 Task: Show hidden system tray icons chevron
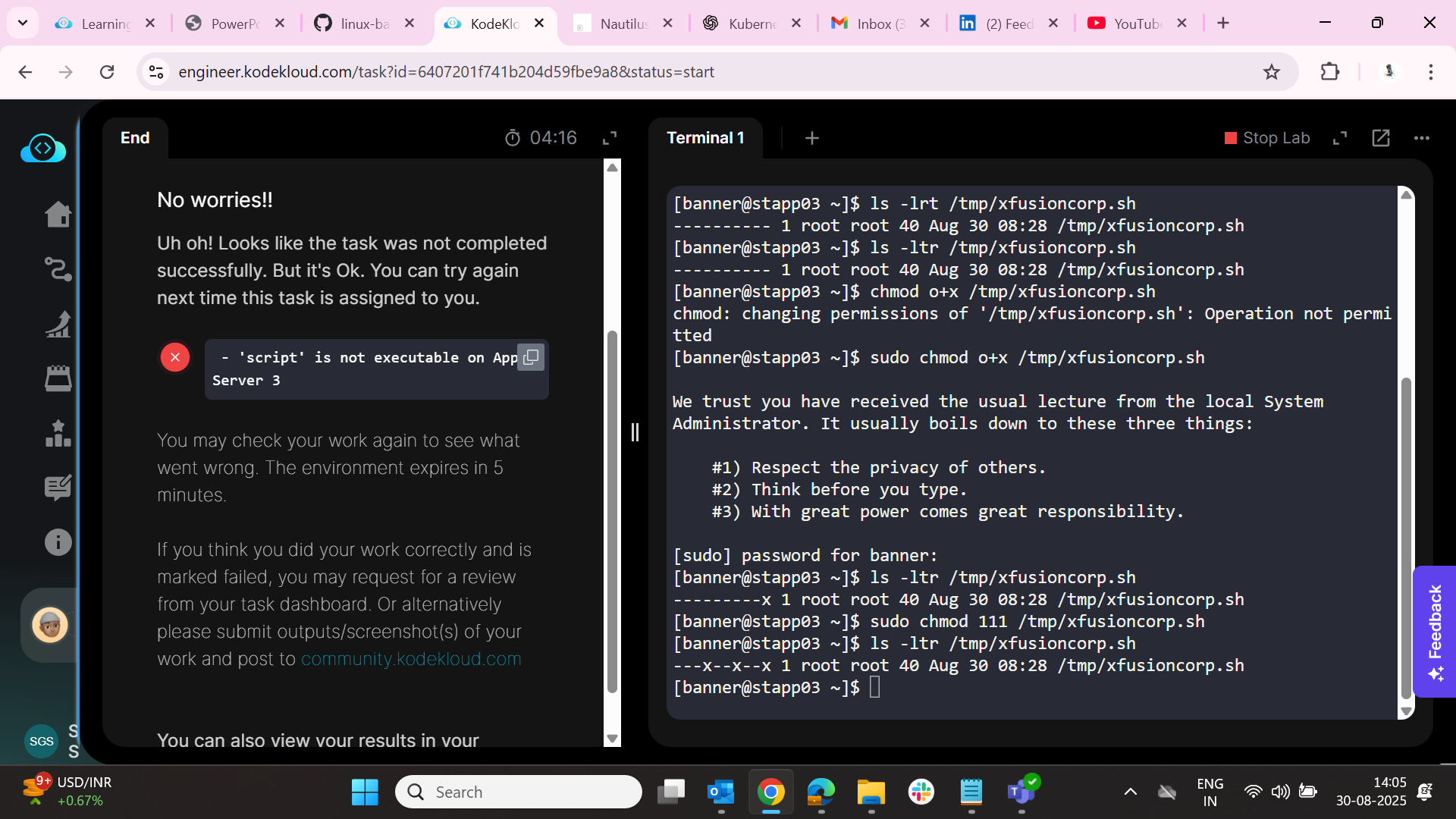[1130, 792]
